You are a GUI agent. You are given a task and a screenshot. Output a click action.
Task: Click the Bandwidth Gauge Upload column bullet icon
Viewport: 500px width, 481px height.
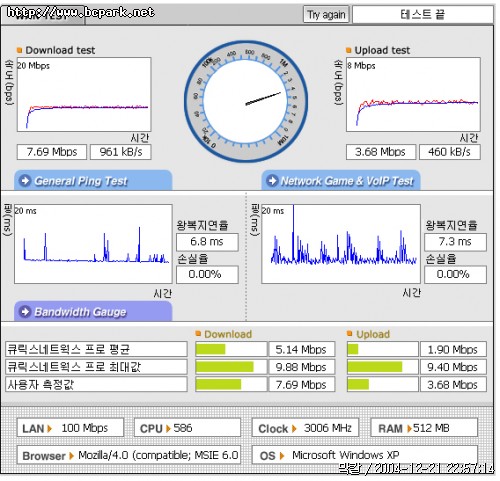(350, 333)
